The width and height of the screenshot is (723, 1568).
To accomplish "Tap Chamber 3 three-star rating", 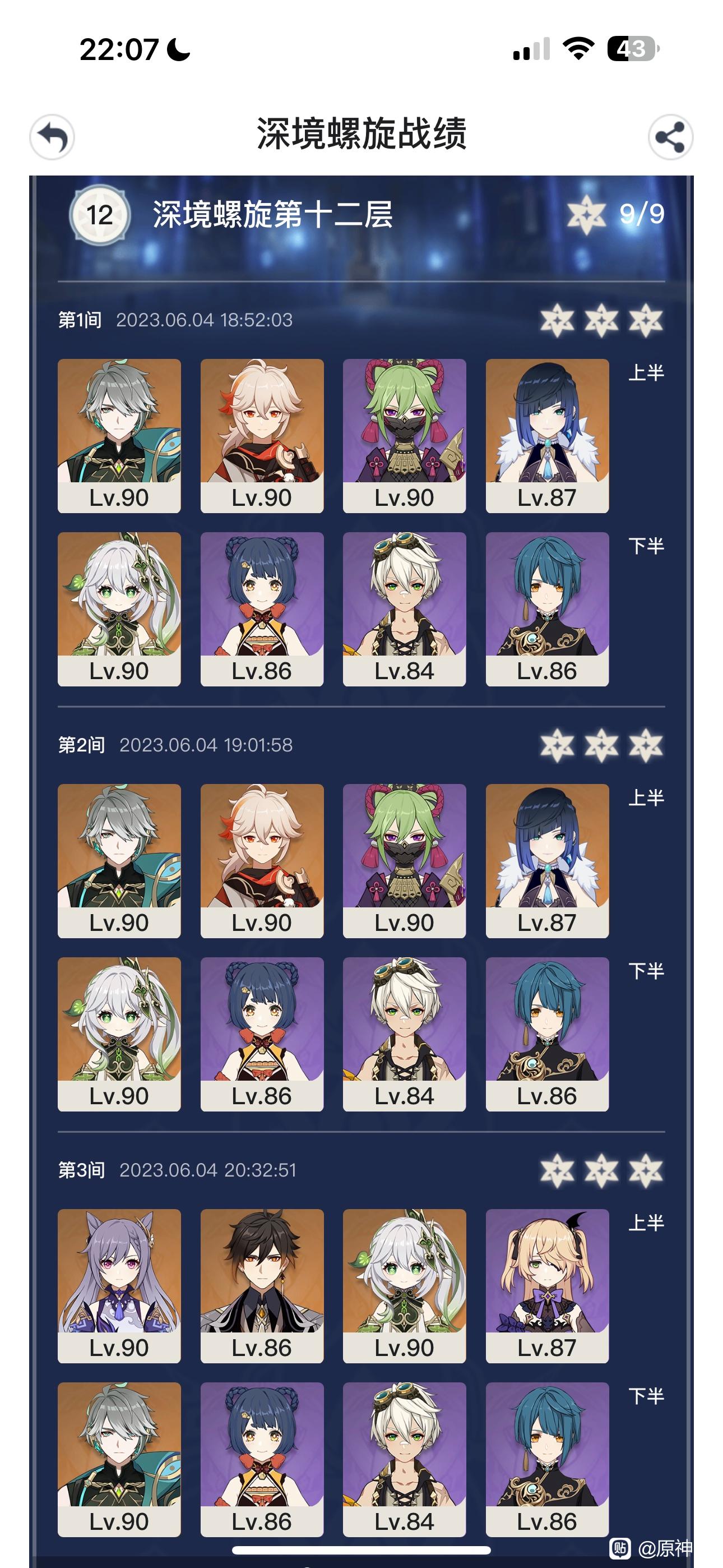I will 601,1170.
